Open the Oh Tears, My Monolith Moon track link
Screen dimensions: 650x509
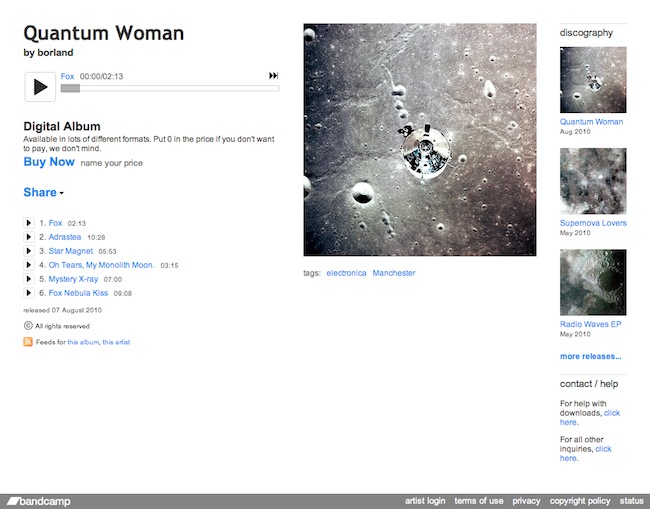101,265
